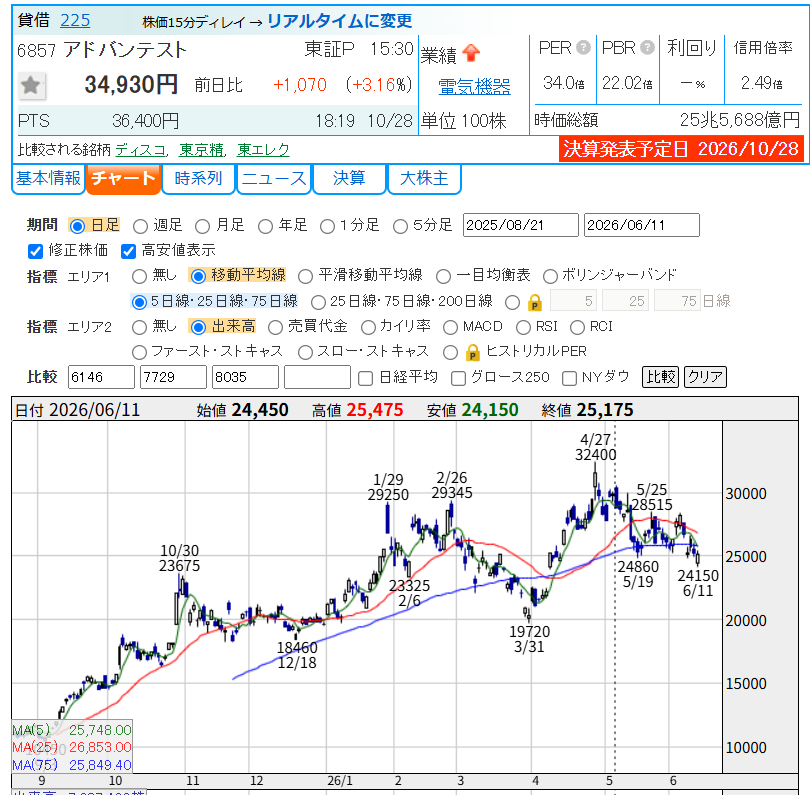Image resolution: width=810 pixels, height=795 pixels.
Task: Open チャート tab
Action: click(x=123, y=179)
